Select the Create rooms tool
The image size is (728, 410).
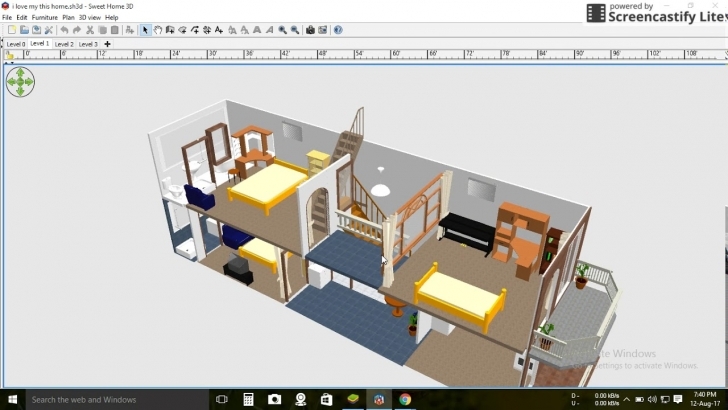[x=182, y=30]
